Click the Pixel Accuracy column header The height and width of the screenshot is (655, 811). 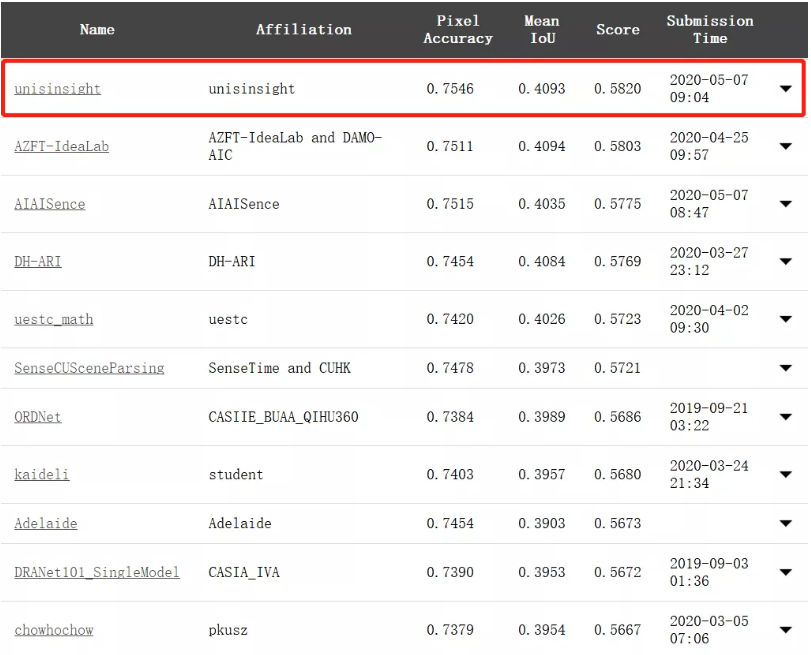click(458, 29)
